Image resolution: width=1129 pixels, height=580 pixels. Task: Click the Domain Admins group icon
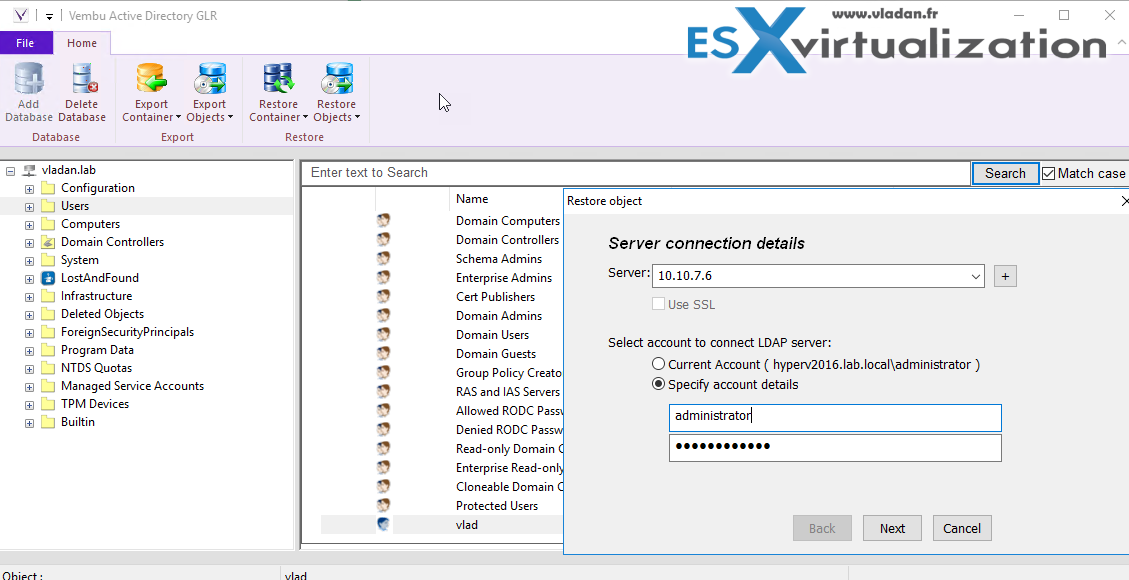point(383,315)
